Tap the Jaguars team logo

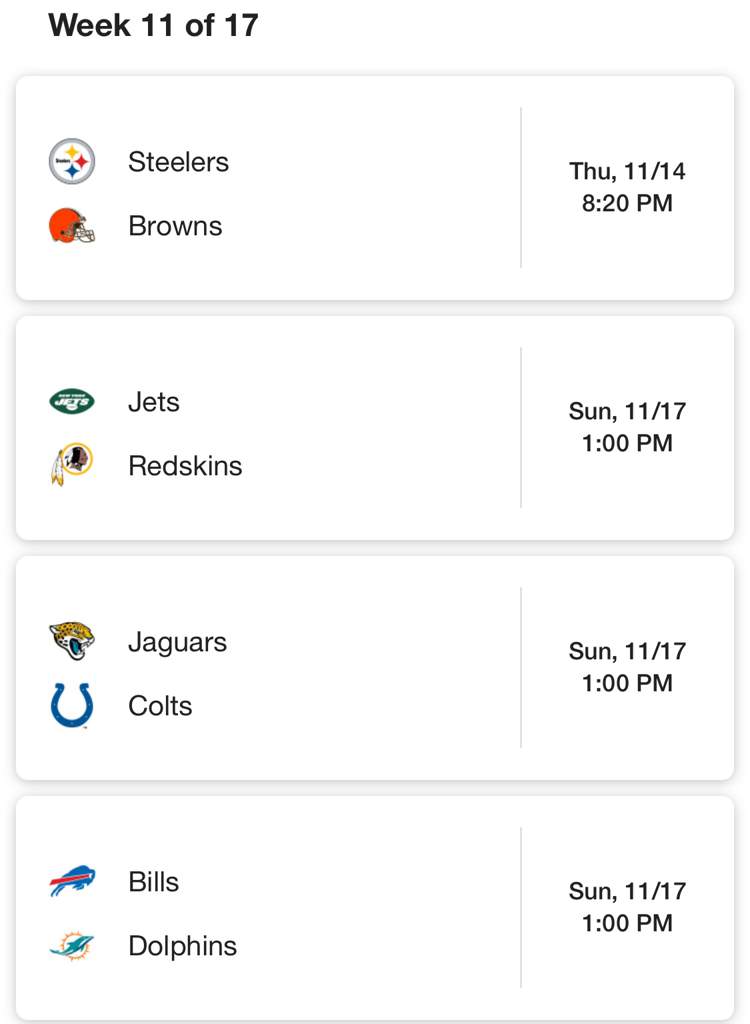coord(72,641)
